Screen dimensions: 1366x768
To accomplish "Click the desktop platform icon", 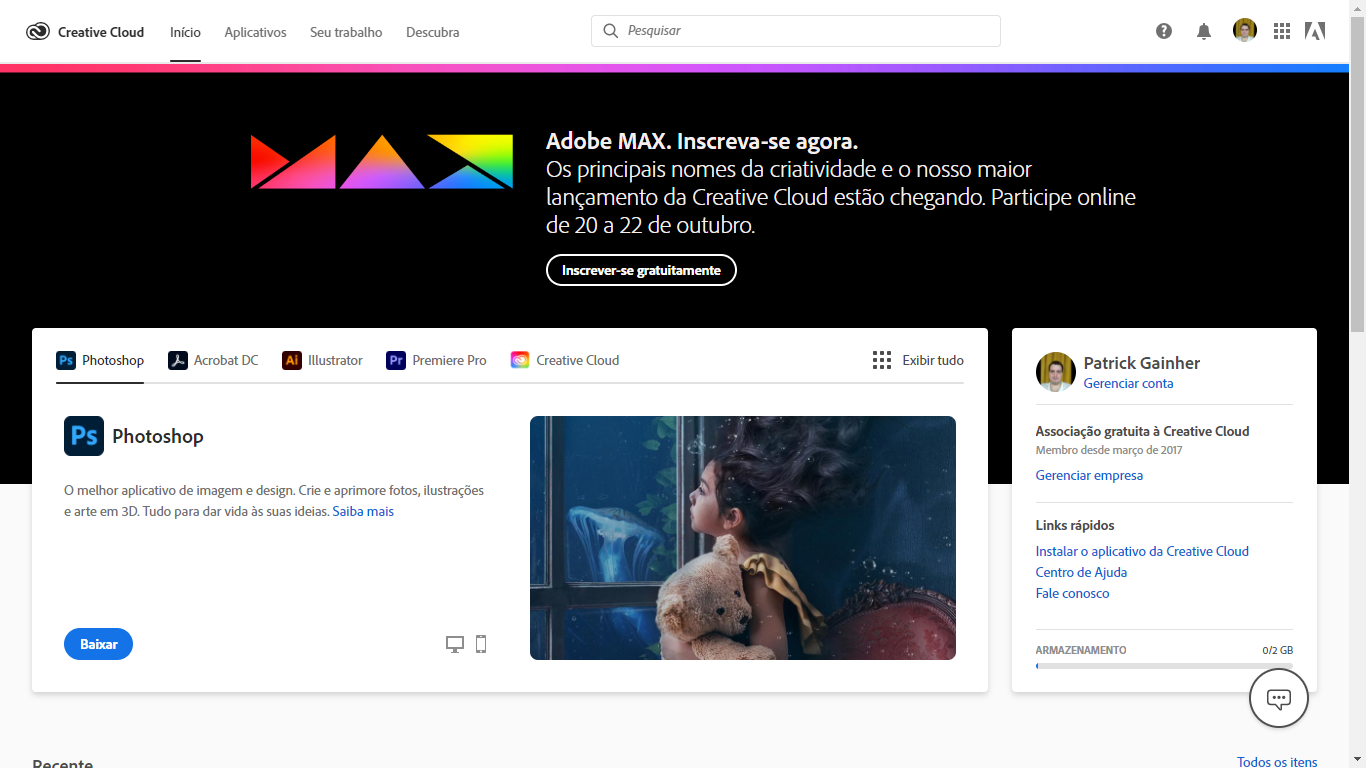I will tap(455, 644).
